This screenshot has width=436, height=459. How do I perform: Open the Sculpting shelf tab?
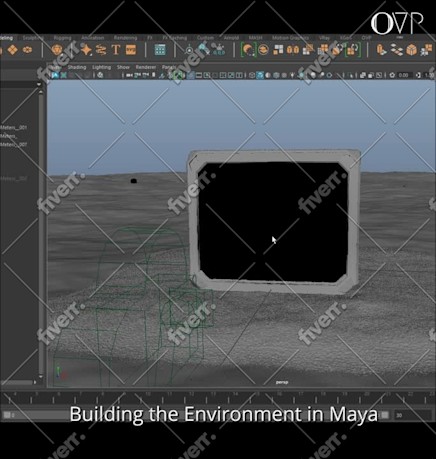[33, 38]
